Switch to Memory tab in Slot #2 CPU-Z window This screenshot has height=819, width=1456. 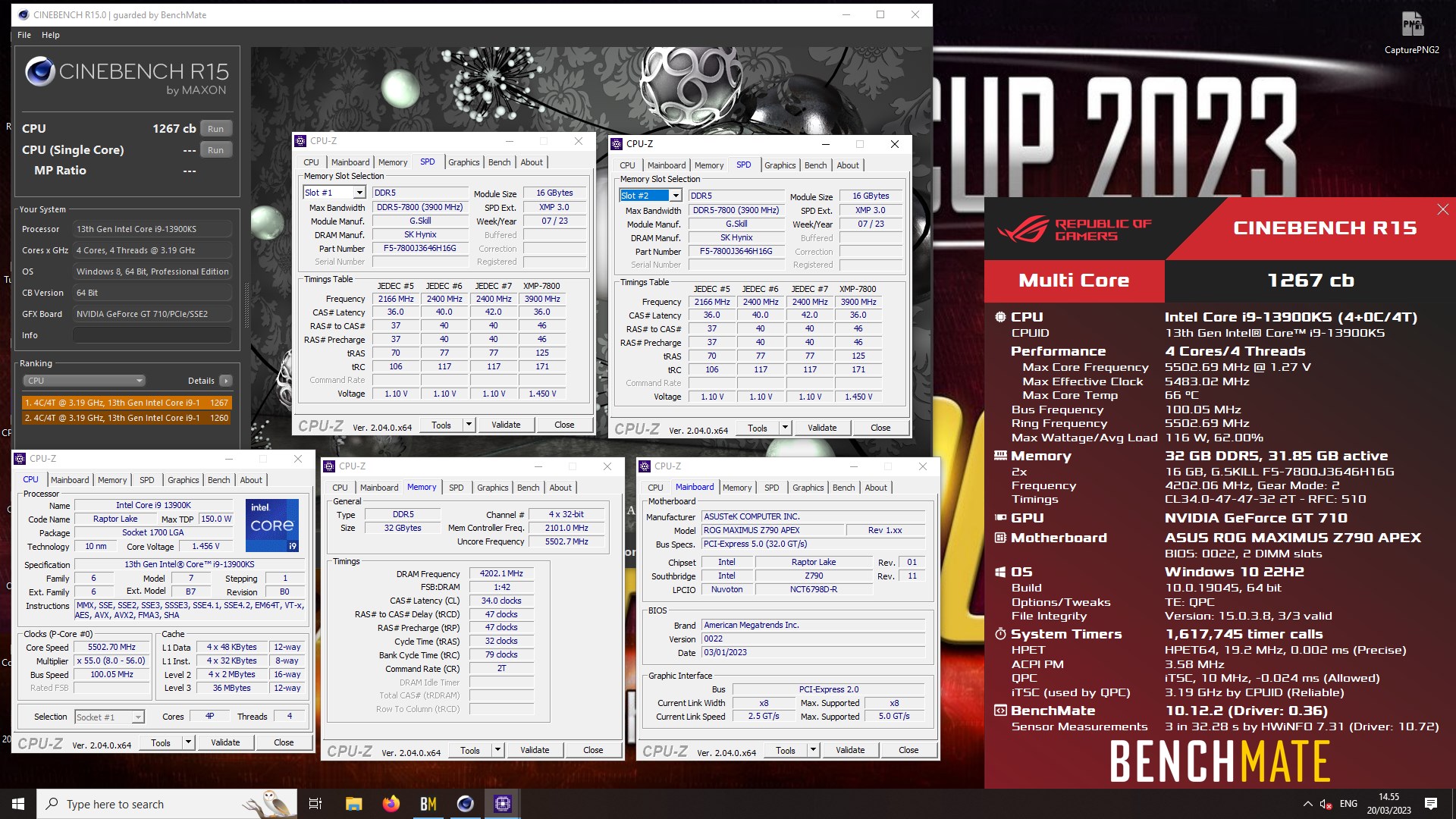pyautogui.click(x=709, y=165)
